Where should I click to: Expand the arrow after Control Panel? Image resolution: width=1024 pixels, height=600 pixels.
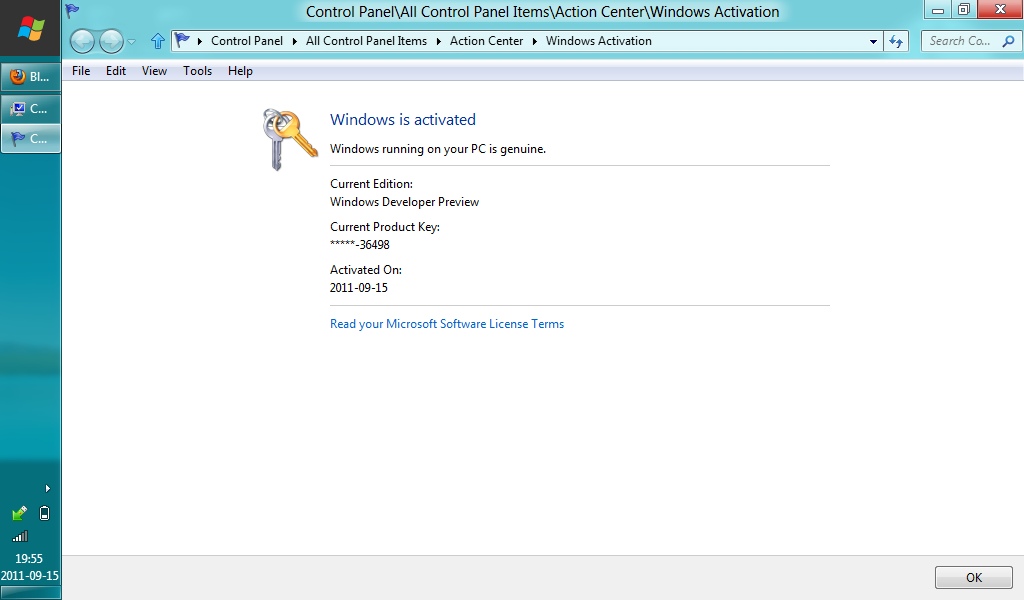tap(295, 41)
